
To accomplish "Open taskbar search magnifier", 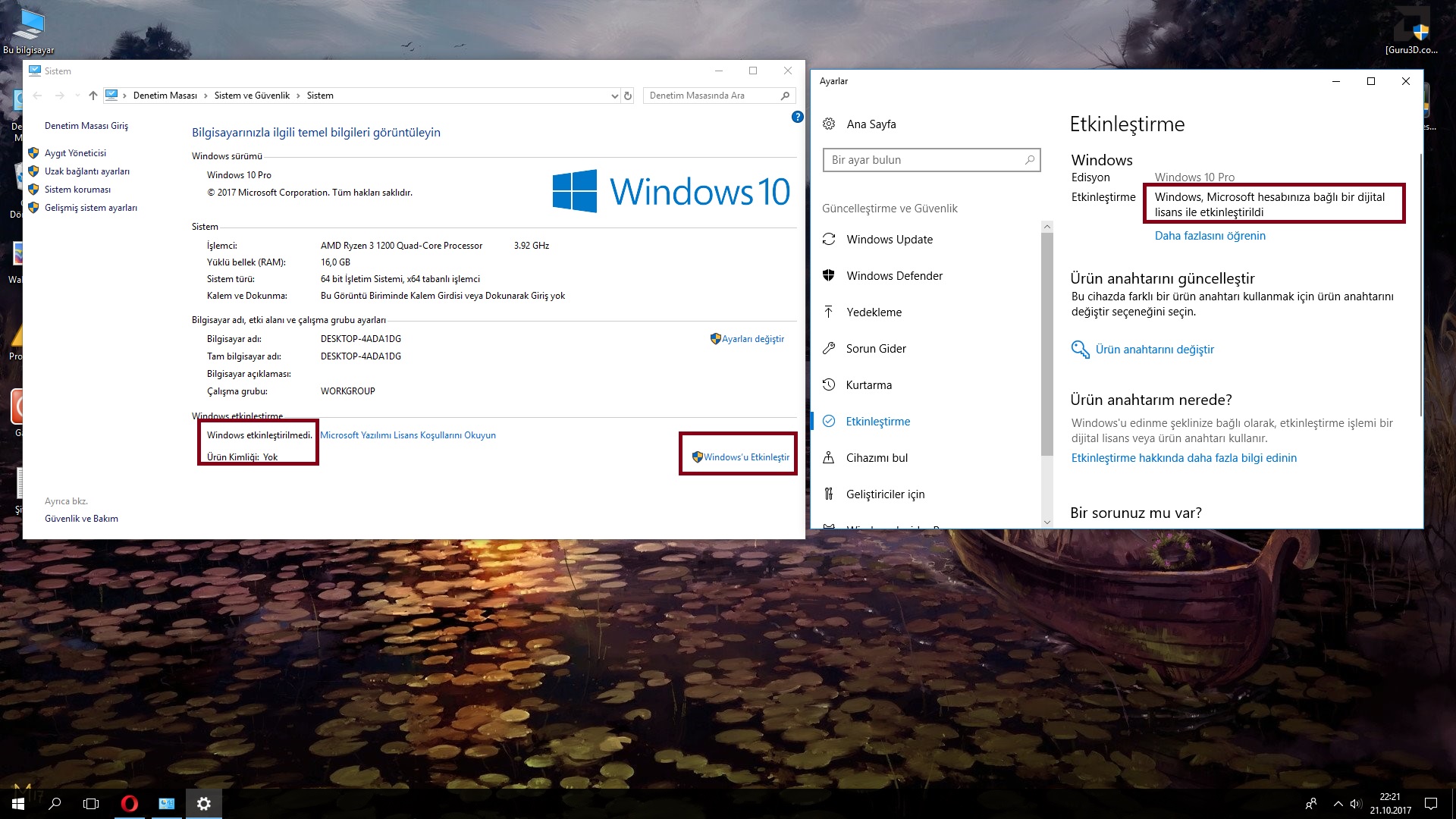I will pos(55,803).
